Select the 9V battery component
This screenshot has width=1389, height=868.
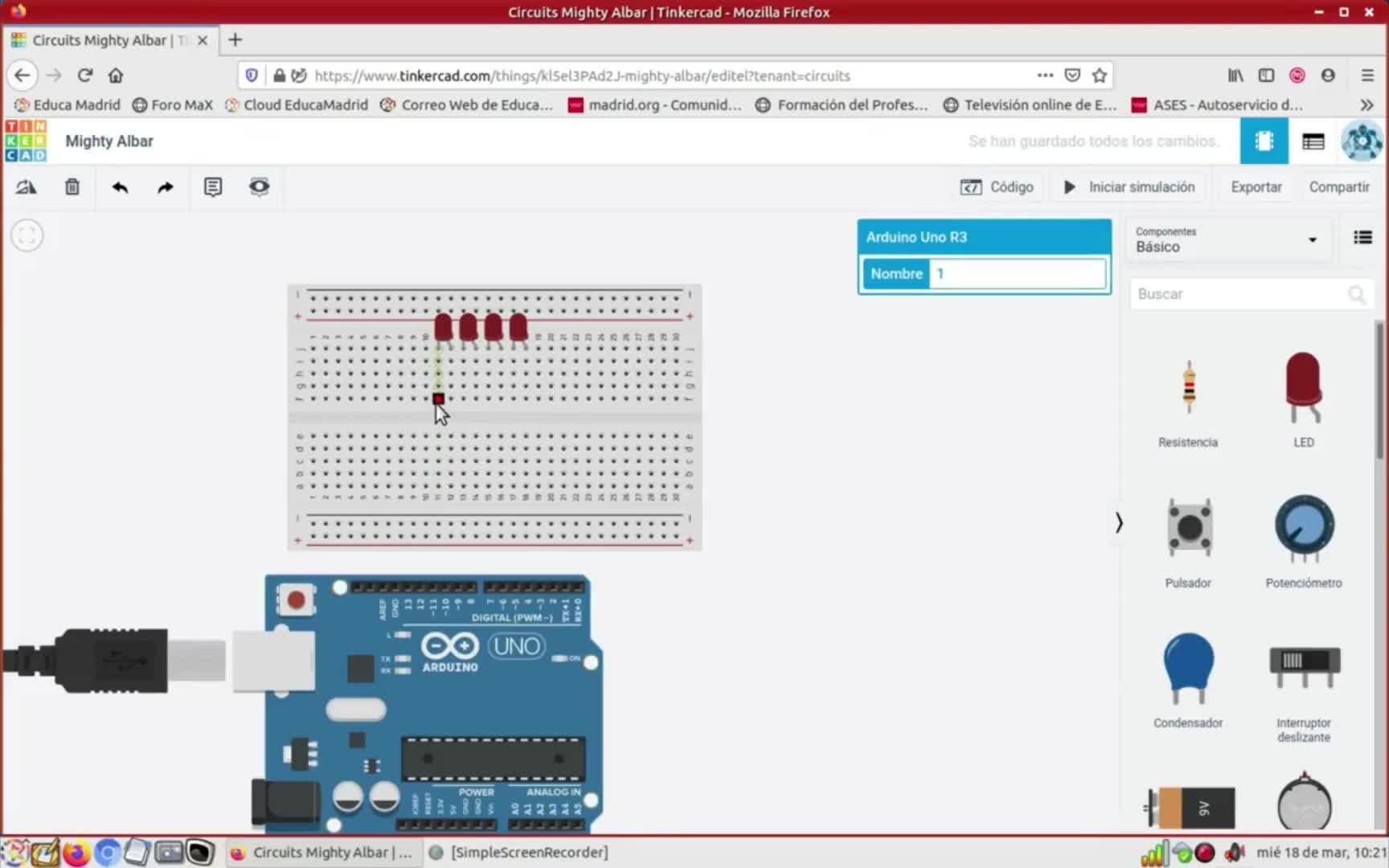(1190, 807)
